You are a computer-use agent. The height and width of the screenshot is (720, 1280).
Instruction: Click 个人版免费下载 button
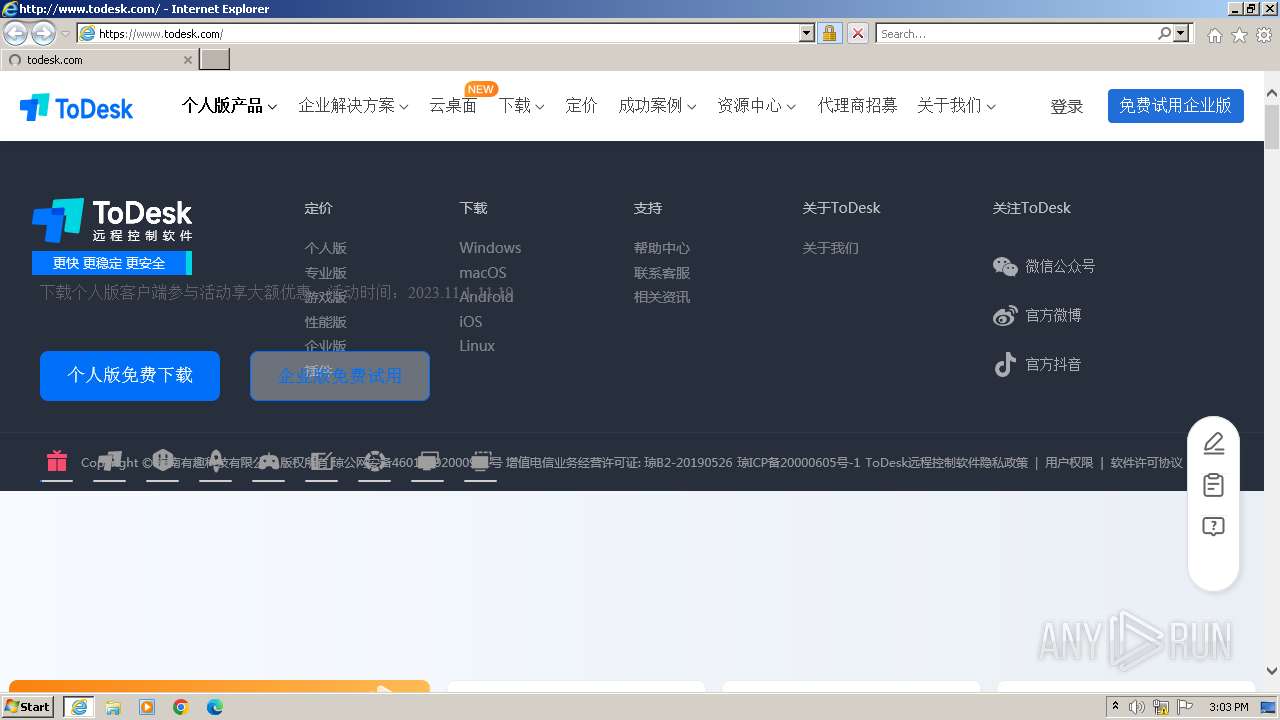tap(130, 376)
